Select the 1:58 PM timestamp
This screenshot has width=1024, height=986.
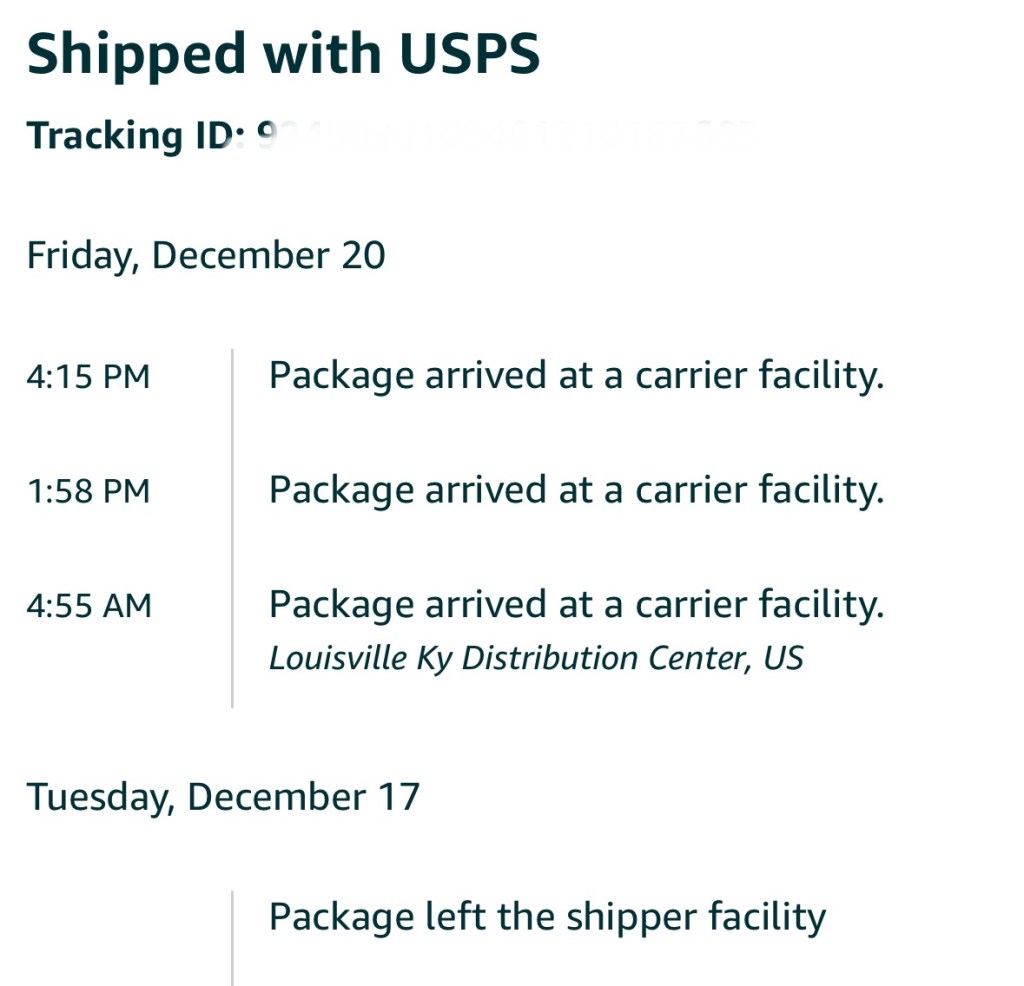[88, 491]
